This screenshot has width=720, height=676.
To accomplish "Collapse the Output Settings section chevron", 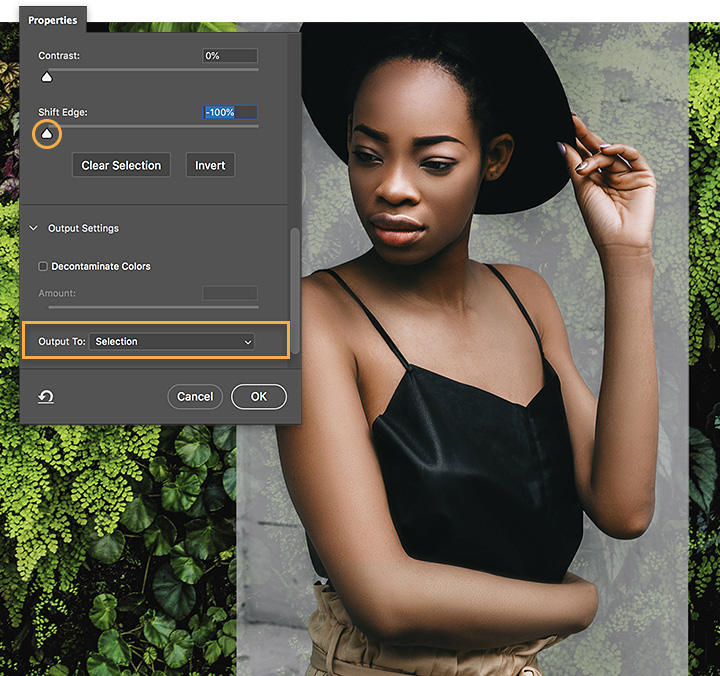I will (34, 229).
